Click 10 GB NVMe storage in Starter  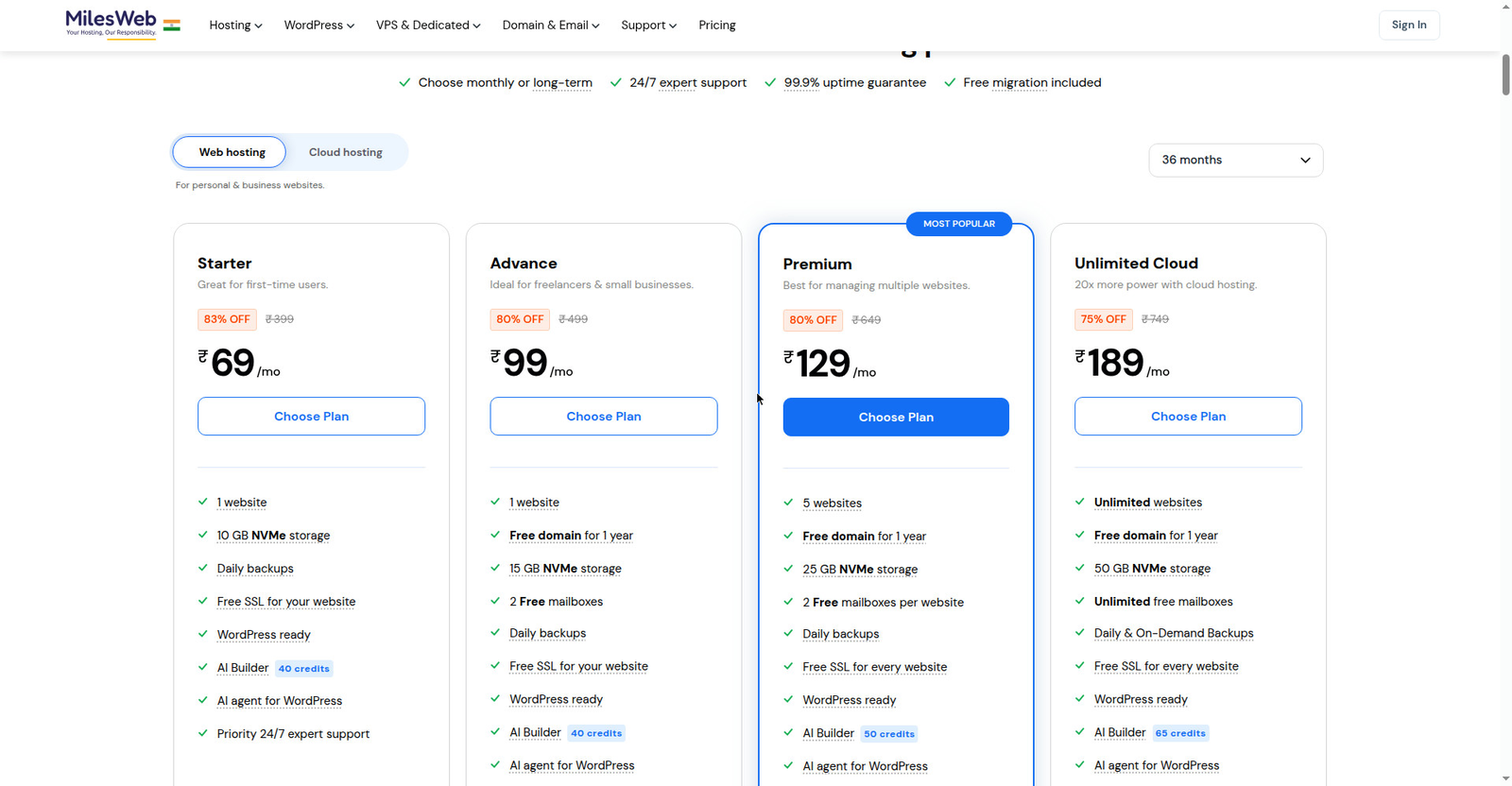point(273,536)
